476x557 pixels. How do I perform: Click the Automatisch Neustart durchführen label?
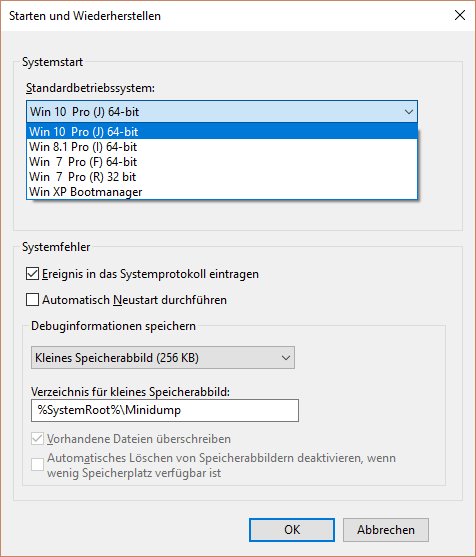tap(134, 300)
